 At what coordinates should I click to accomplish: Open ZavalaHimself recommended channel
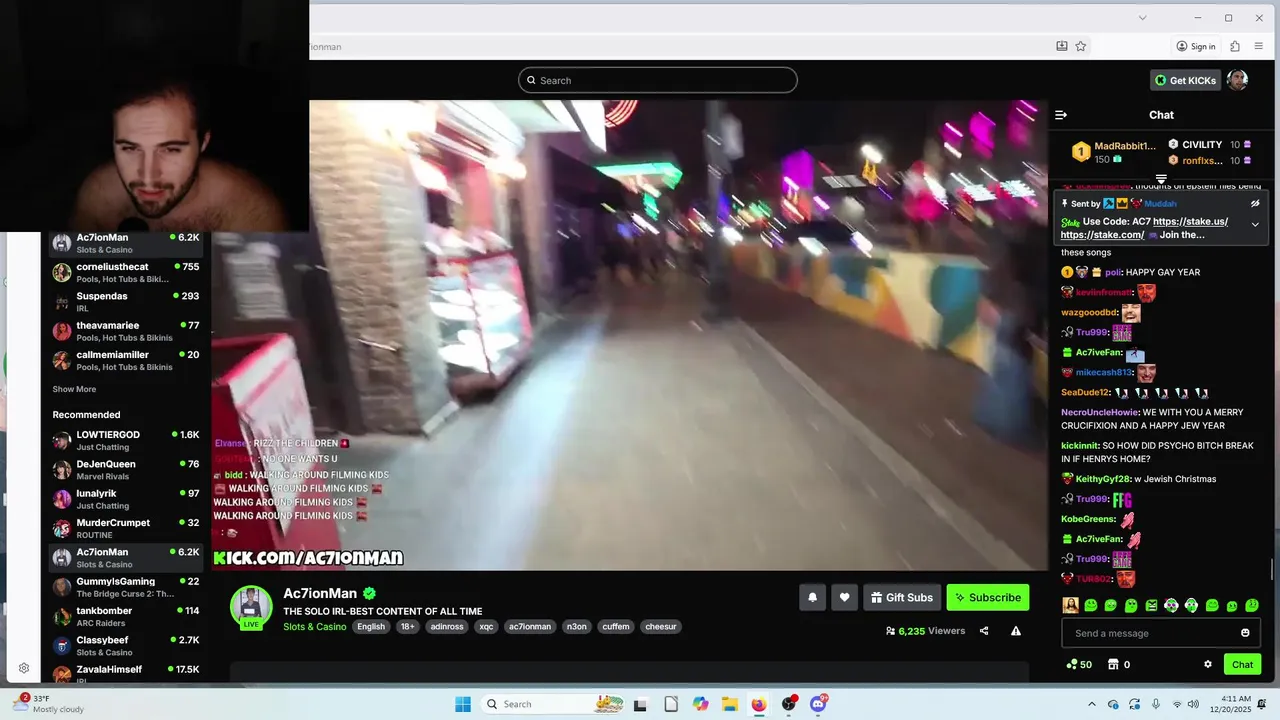(x=126, y=673)
